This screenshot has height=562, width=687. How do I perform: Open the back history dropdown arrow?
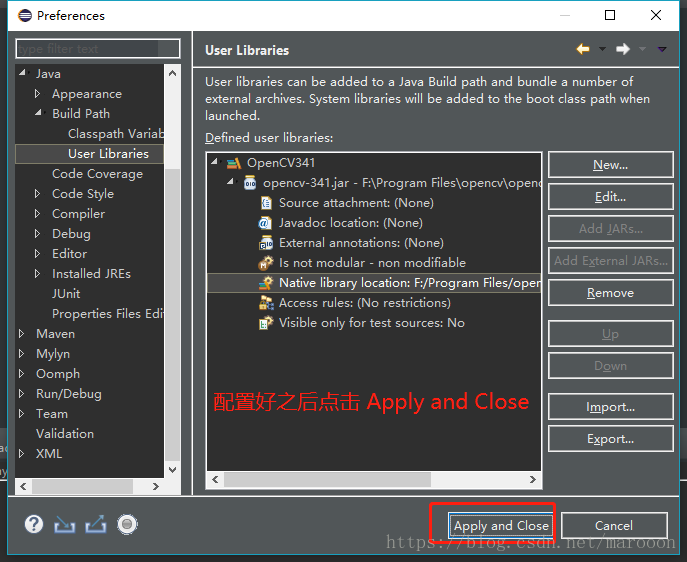602,49
